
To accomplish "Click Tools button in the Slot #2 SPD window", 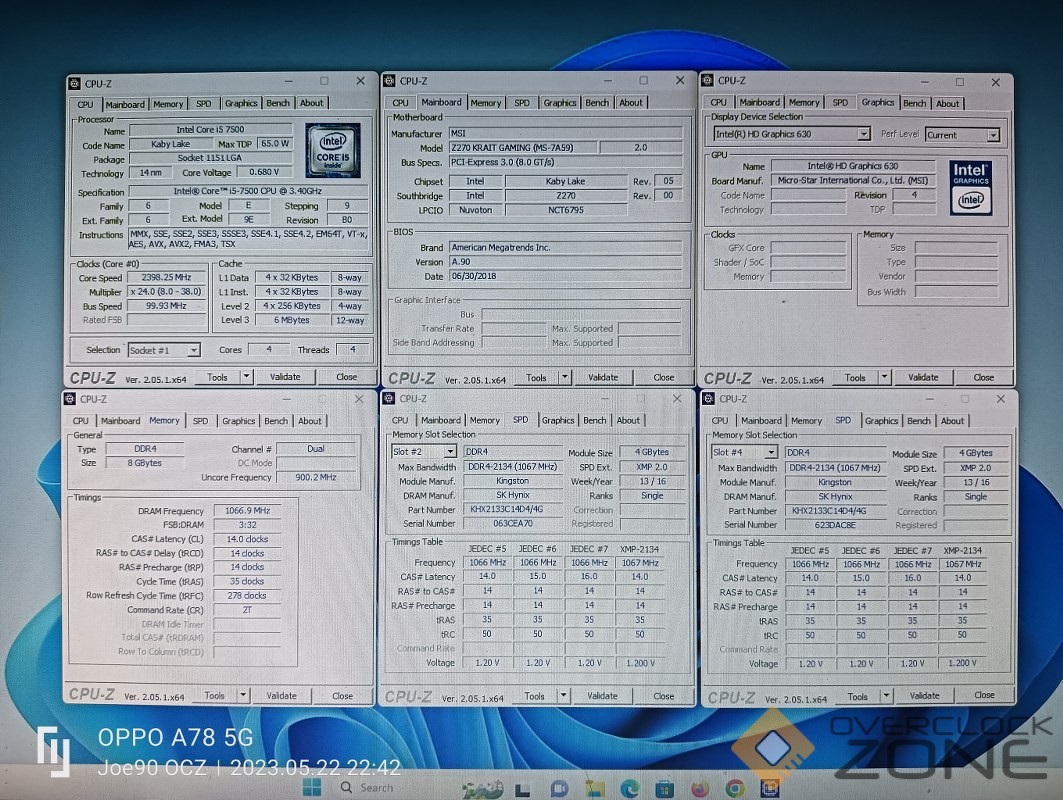I will pos(534,696).
